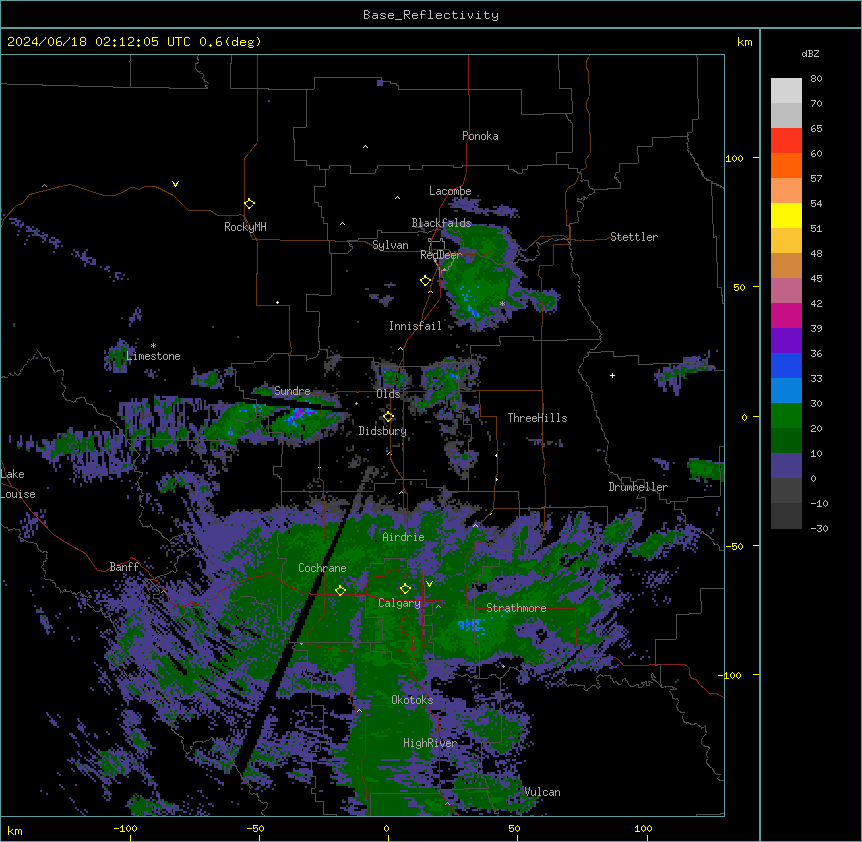Click the yellow diamond marker below RedDeer
Screen dimensions: 862x842
(x=426, y=281)
